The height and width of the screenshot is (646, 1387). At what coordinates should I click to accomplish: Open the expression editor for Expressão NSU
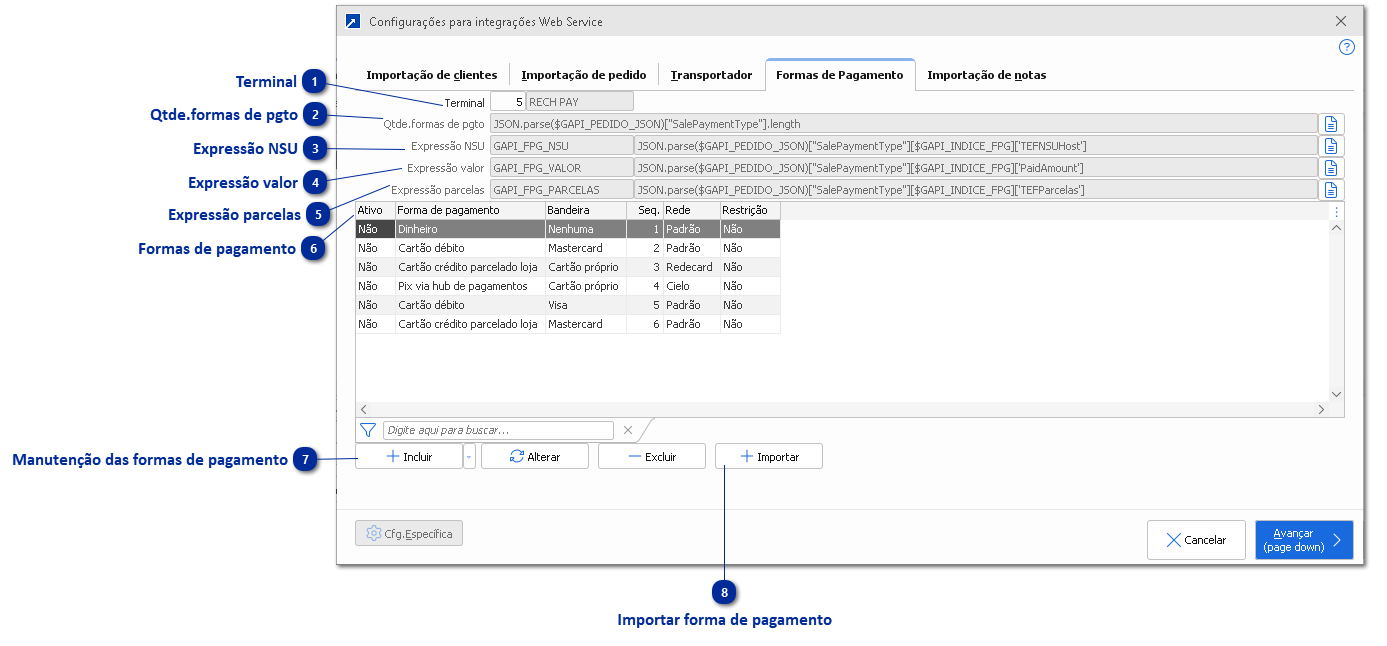click(1331, 145)
